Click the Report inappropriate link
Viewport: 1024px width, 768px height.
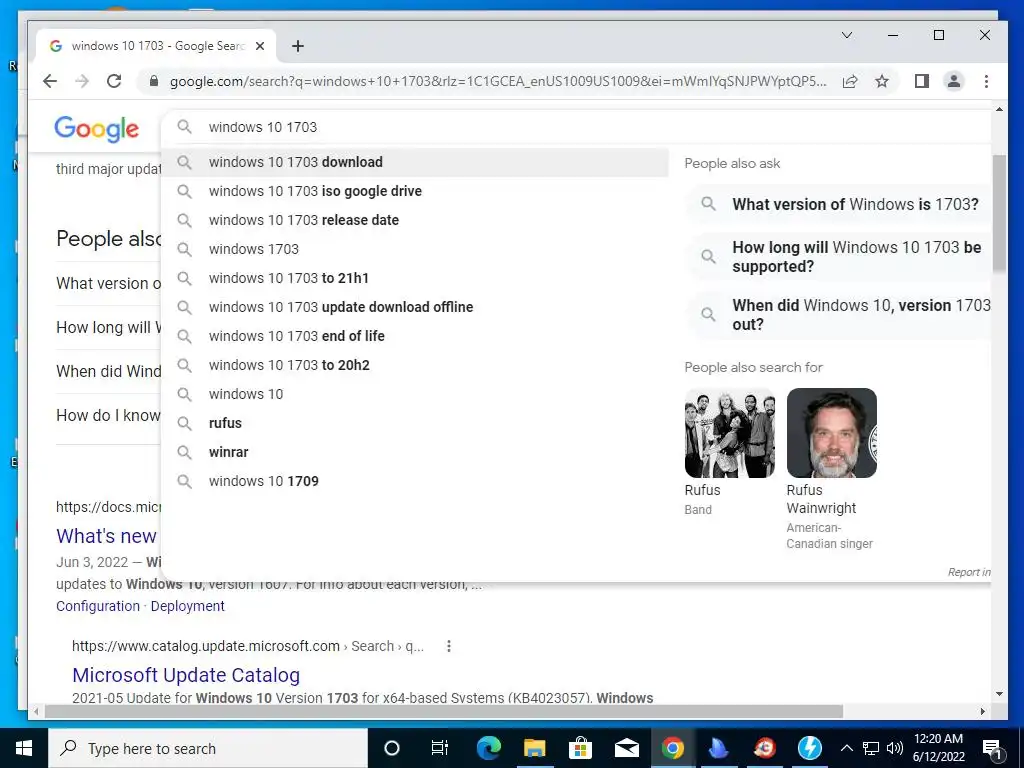[x=969, y=572]
